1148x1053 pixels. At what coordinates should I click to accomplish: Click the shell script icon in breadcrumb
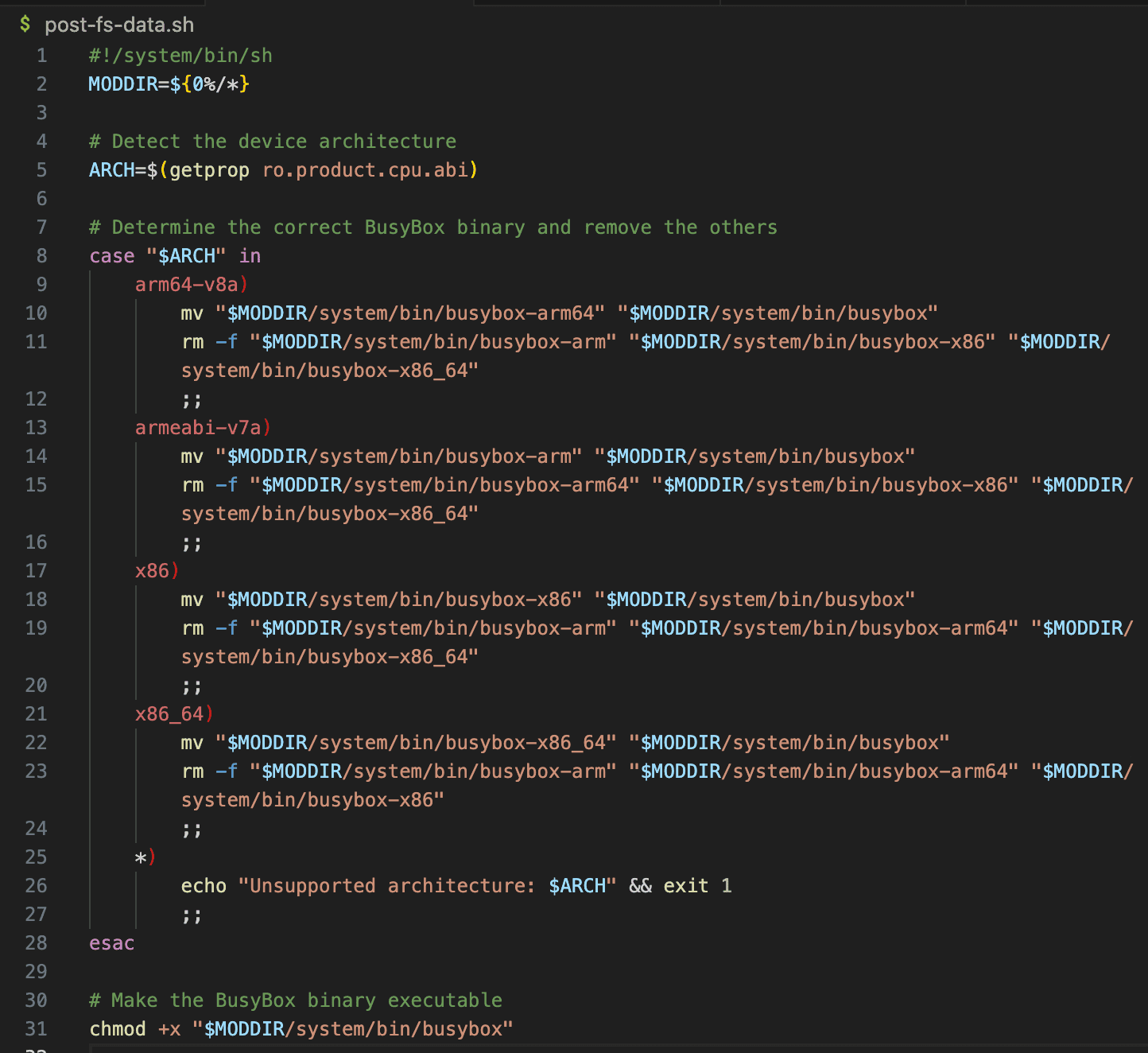25,25
